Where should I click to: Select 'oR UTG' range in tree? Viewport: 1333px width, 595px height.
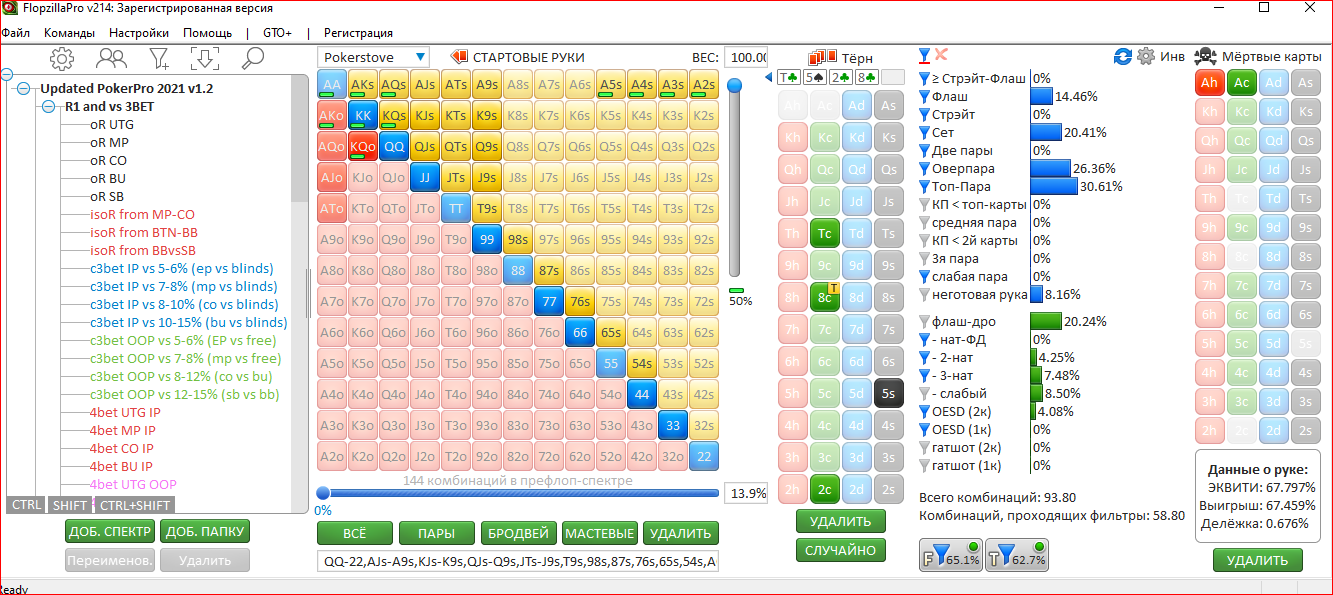[111, 125]
